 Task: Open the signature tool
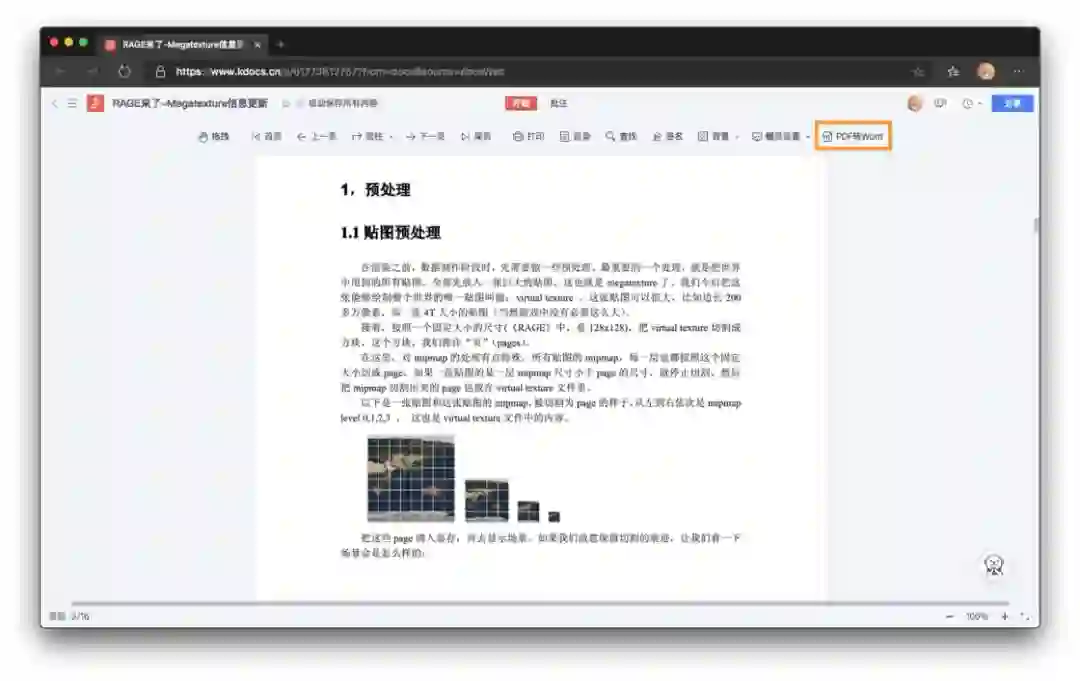tap(667, 136)
